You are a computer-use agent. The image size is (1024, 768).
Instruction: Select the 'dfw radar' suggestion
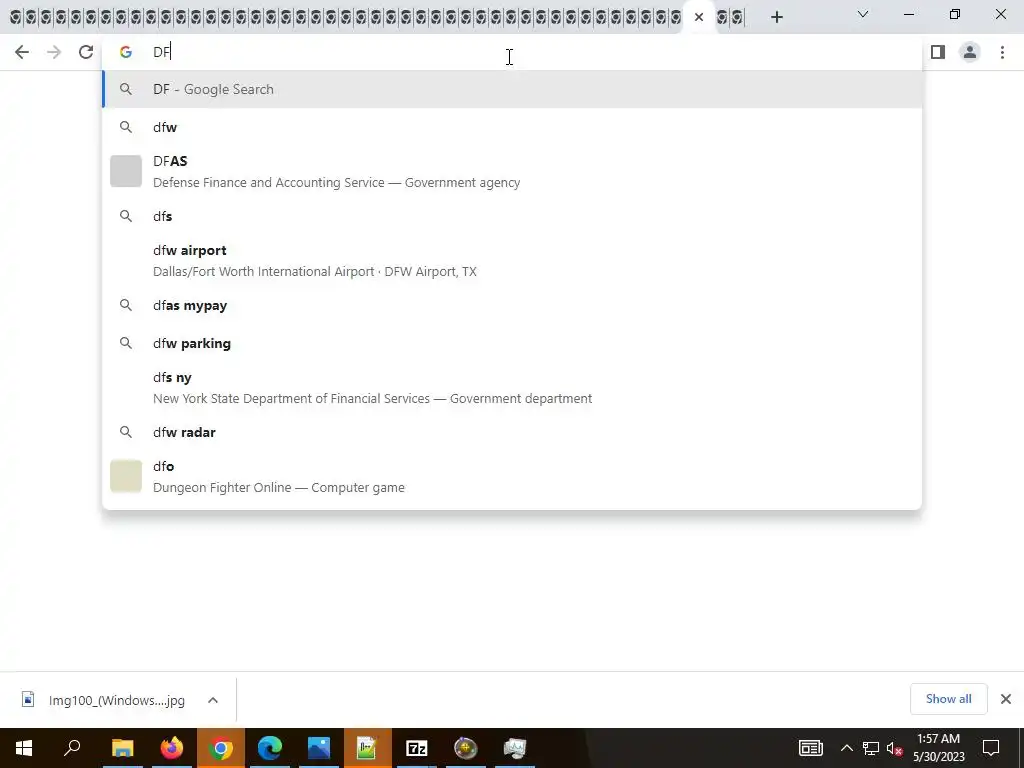pos(512,432)
